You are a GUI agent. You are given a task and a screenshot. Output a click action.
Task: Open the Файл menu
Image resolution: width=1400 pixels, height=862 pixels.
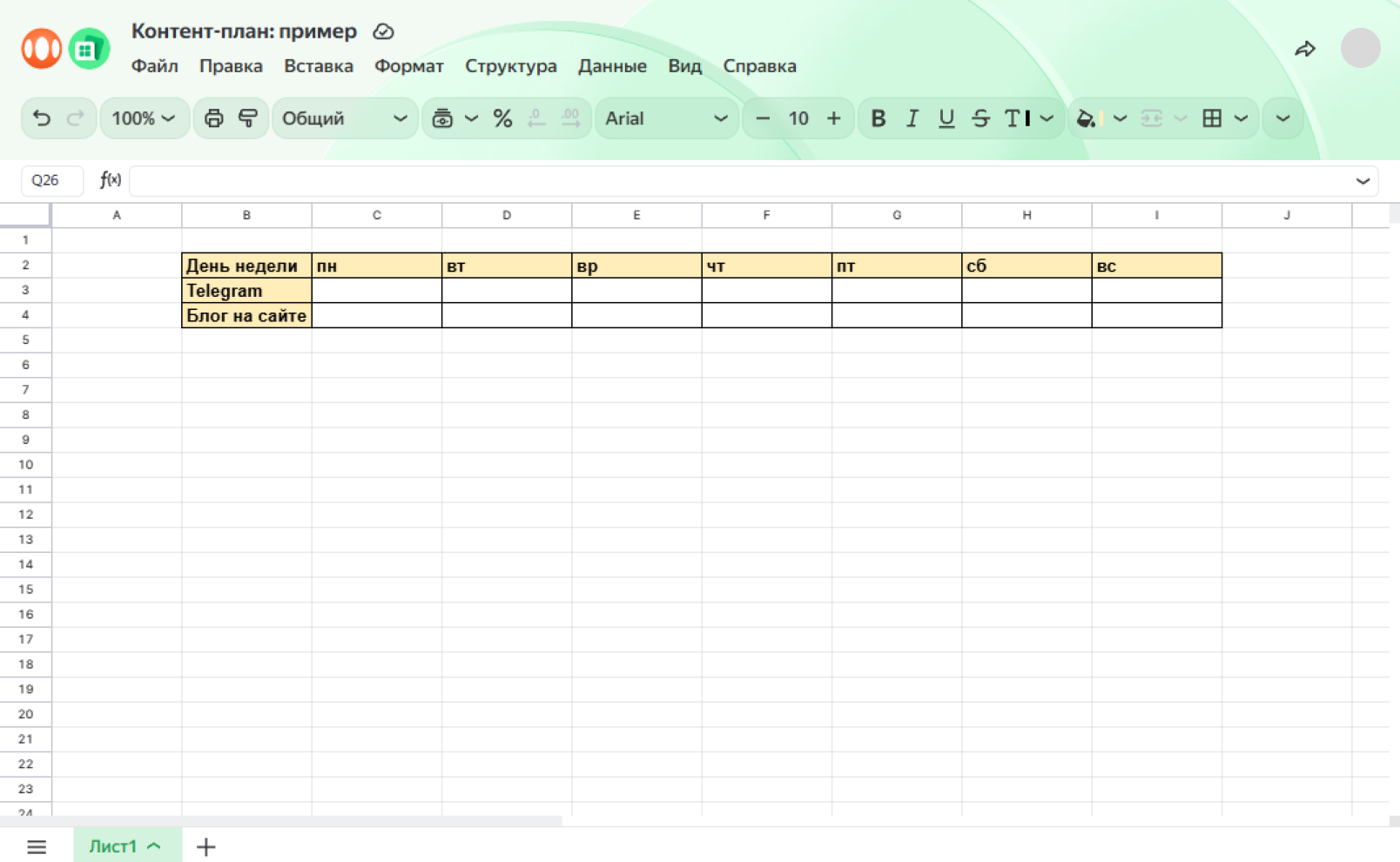tap(155, 66)
